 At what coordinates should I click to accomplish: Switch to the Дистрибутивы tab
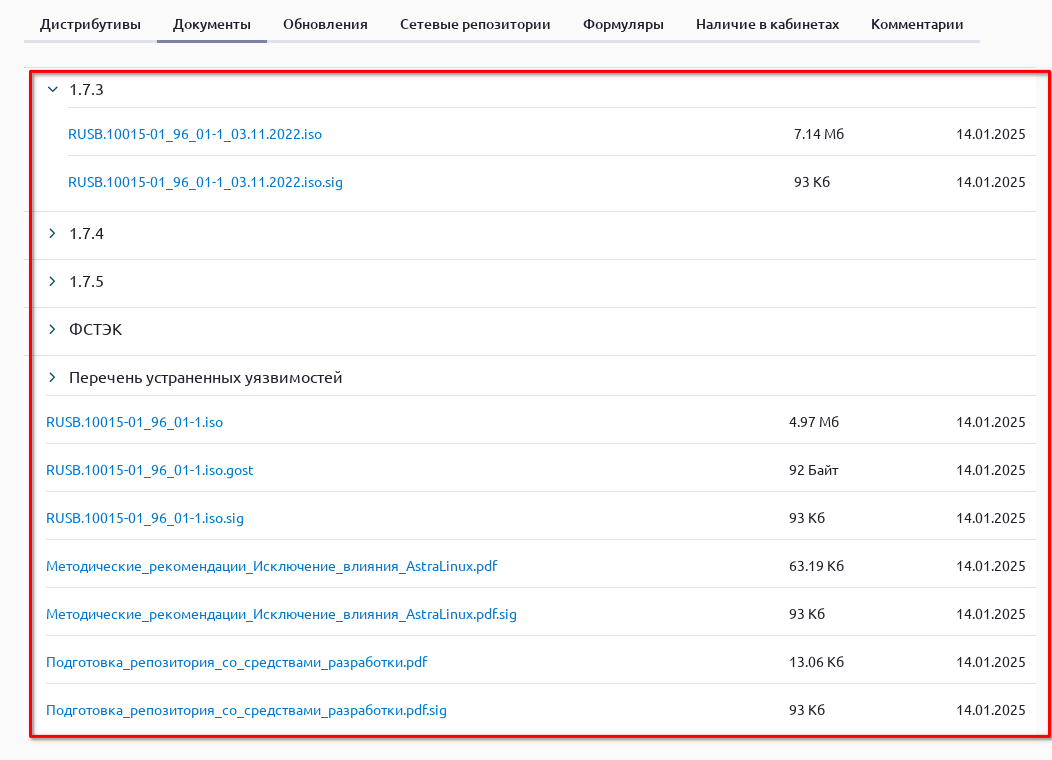[x=90, y=24]
